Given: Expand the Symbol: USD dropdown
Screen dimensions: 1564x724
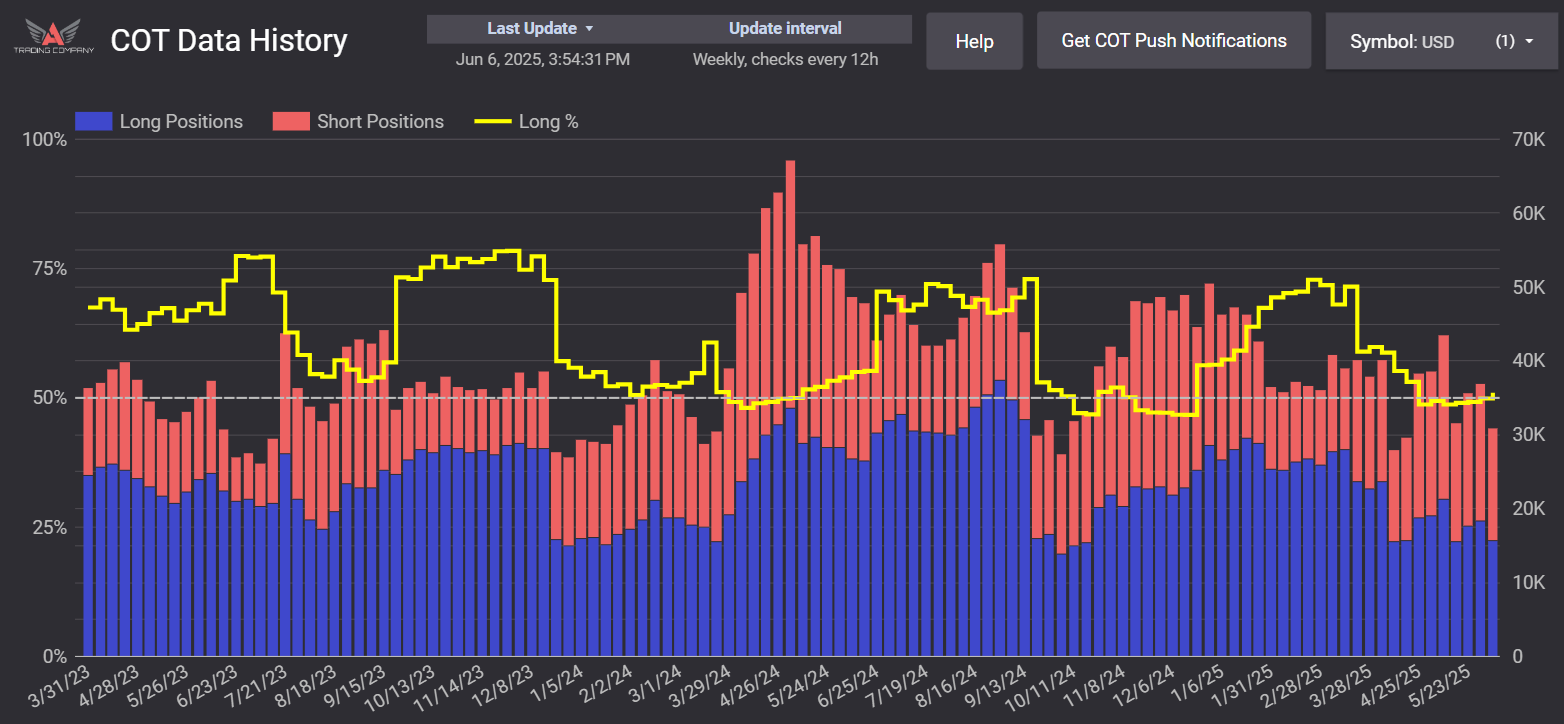Looking at the screenshot, I should tap(1401, 42).
